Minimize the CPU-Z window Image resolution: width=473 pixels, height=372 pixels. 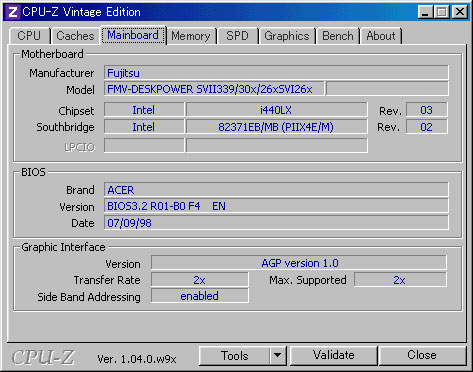tap(425, 12)
